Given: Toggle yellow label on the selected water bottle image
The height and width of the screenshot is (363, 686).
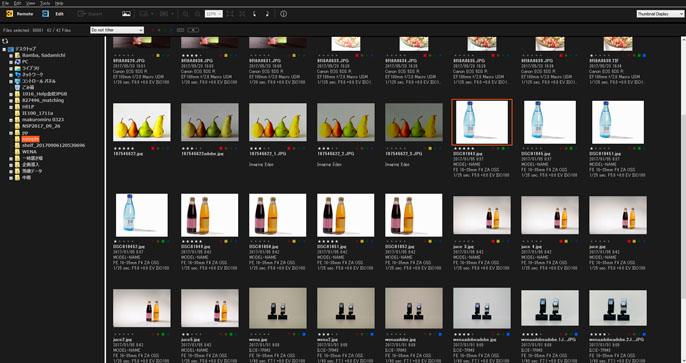Looking at the screenshot, I should pyautogui.click(x=498, y=149).
